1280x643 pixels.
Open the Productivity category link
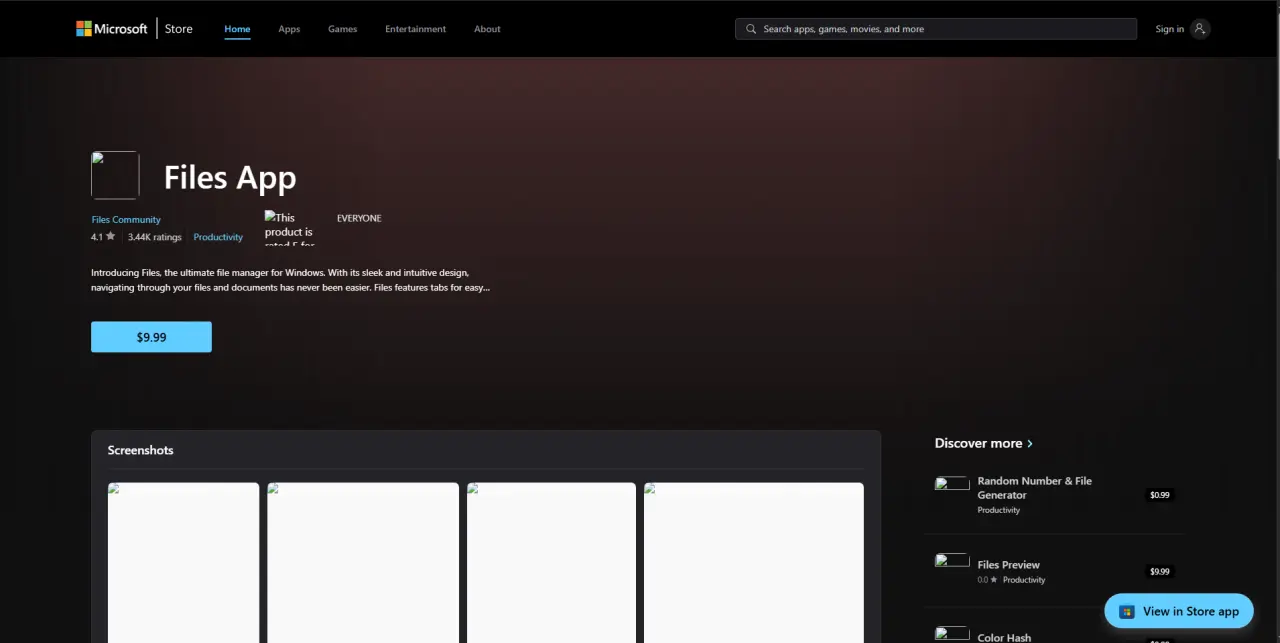(x=218, y=237)
